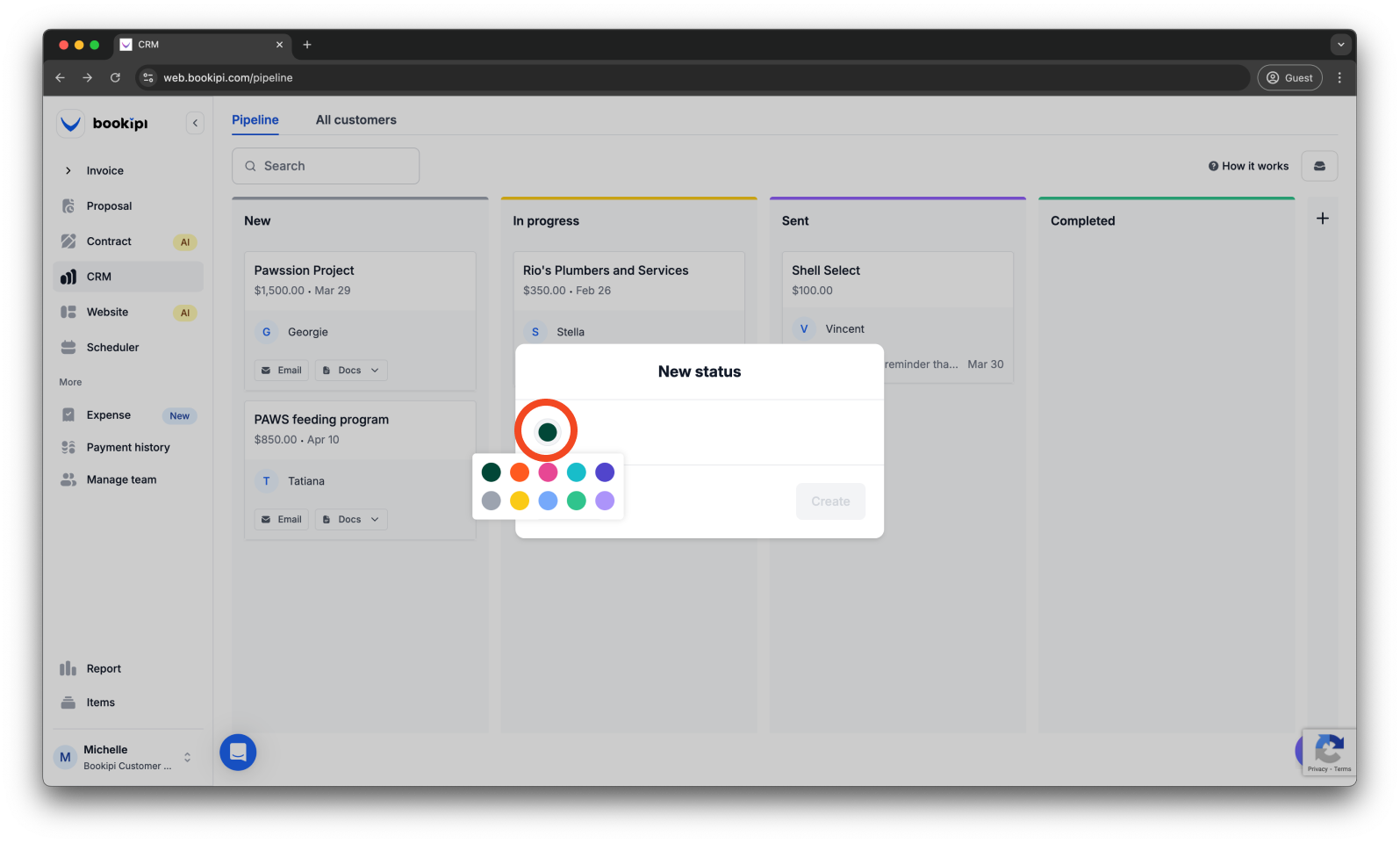This screenshot has height=843, width=1400.
Task: Click the Create status button
Action: (830, 501)
